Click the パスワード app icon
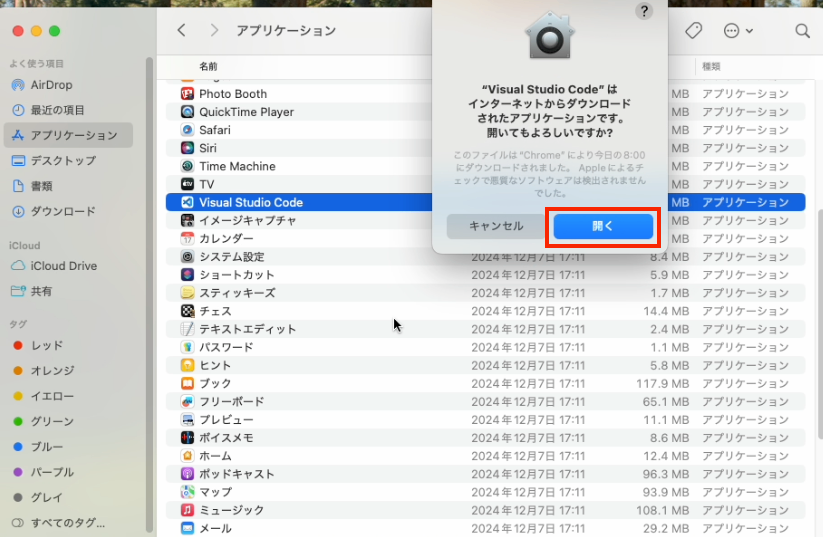 (x=187, y=348)
